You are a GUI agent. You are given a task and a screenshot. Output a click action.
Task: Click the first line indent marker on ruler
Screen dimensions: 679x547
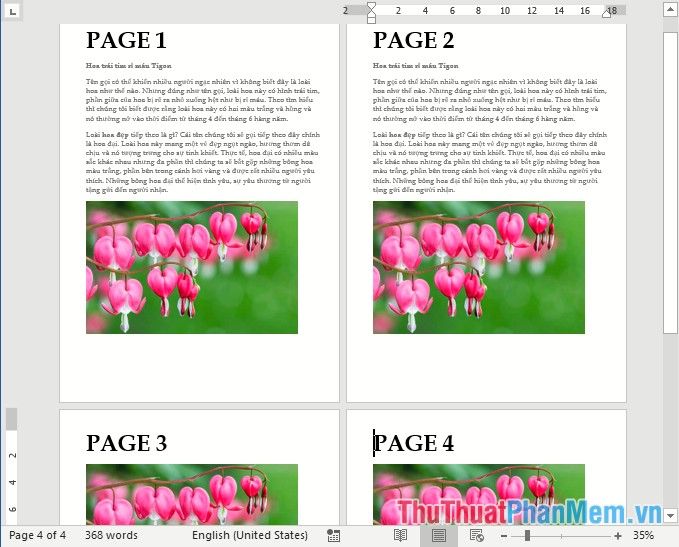tap(371, 6)
